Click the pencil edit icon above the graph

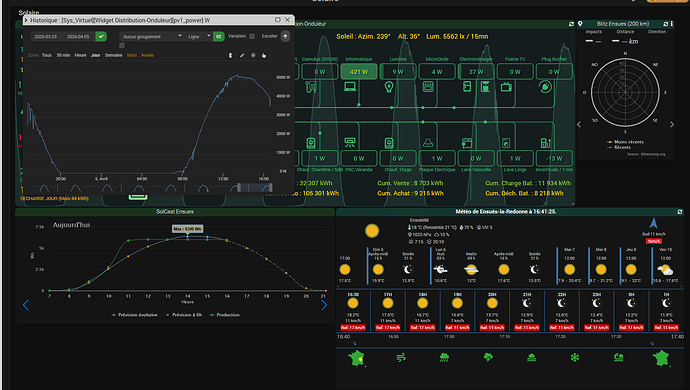click(242, 55)
